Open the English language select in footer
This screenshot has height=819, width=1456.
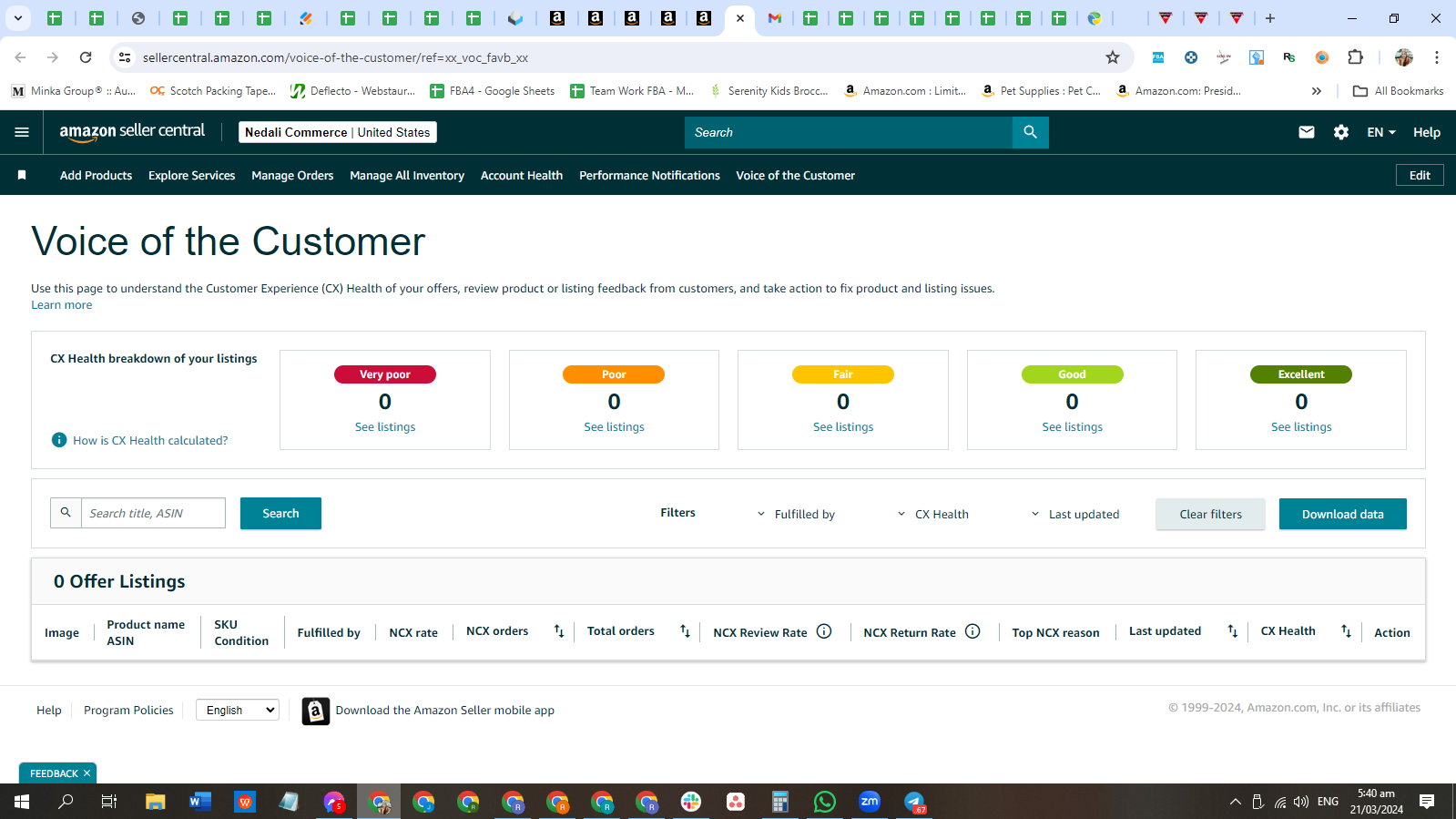tap(238, 710)
